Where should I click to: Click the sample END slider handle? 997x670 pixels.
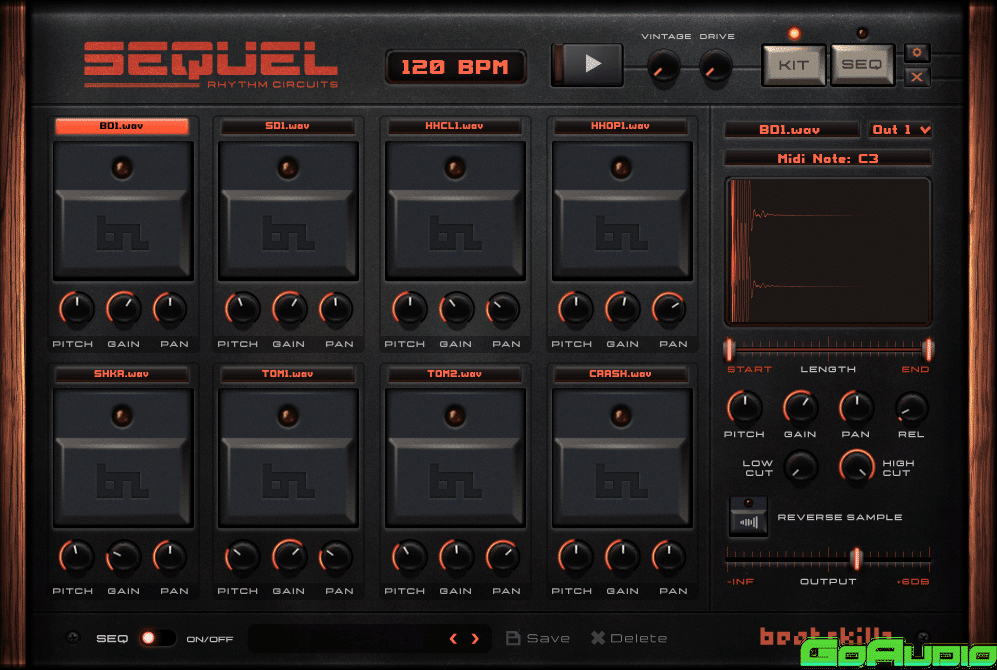(x=928, y=348)
